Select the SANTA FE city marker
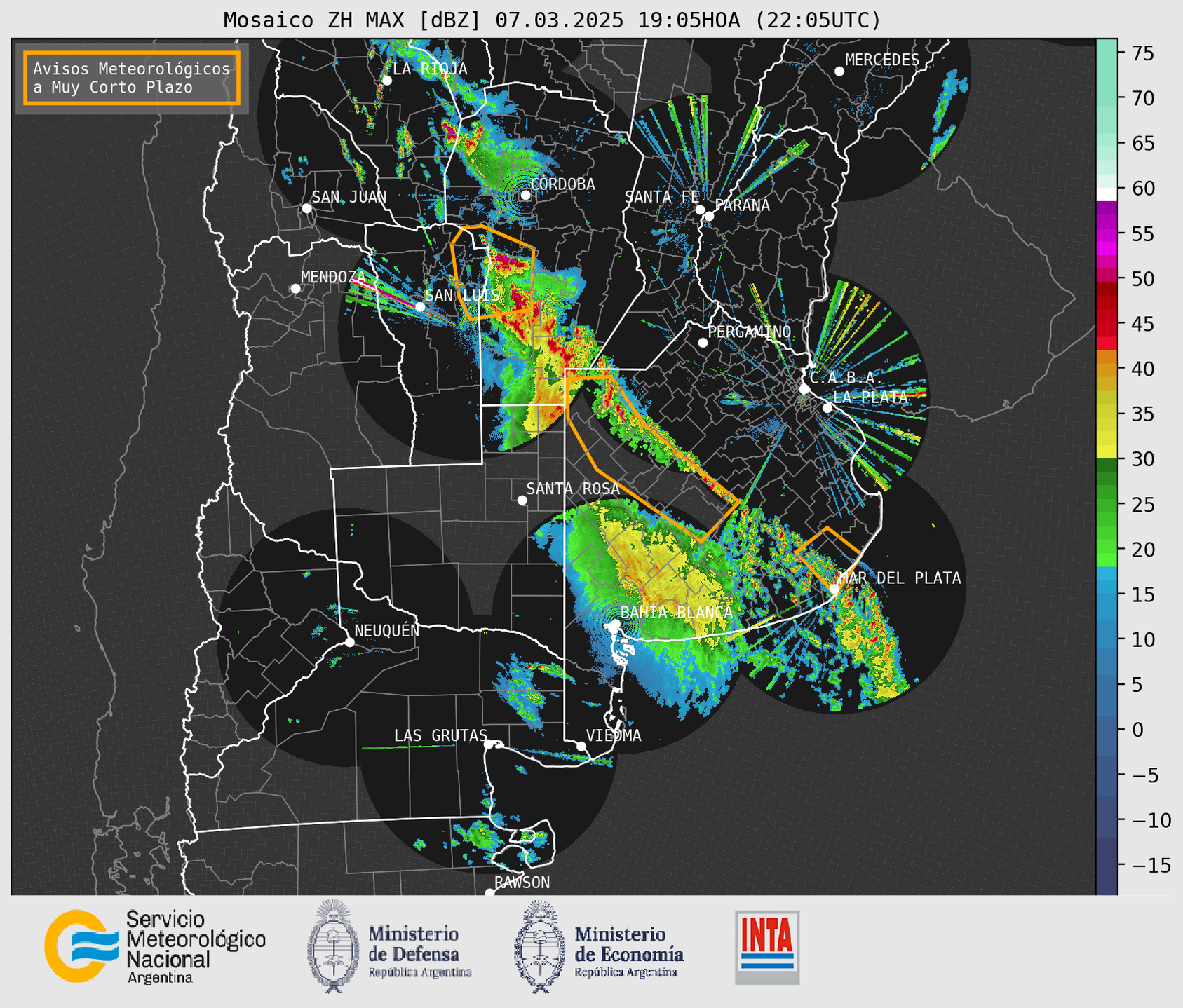Viewport: 1183px width, 1008px height. point(700,210)
